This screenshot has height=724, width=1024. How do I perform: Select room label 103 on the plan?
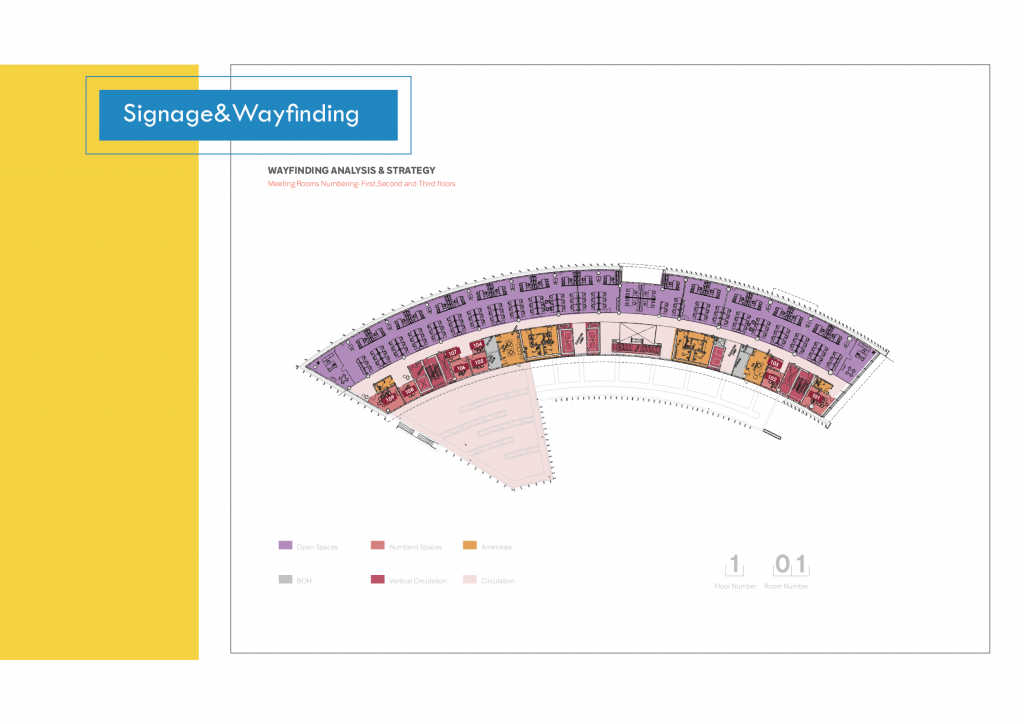coord(775,364)
